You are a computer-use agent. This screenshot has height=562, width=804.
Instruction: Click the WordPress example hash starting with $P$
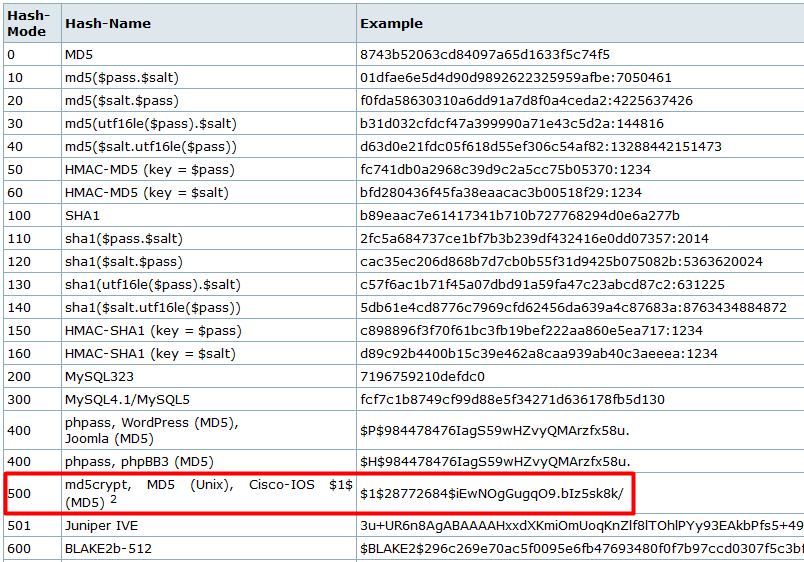coord(495,430)
